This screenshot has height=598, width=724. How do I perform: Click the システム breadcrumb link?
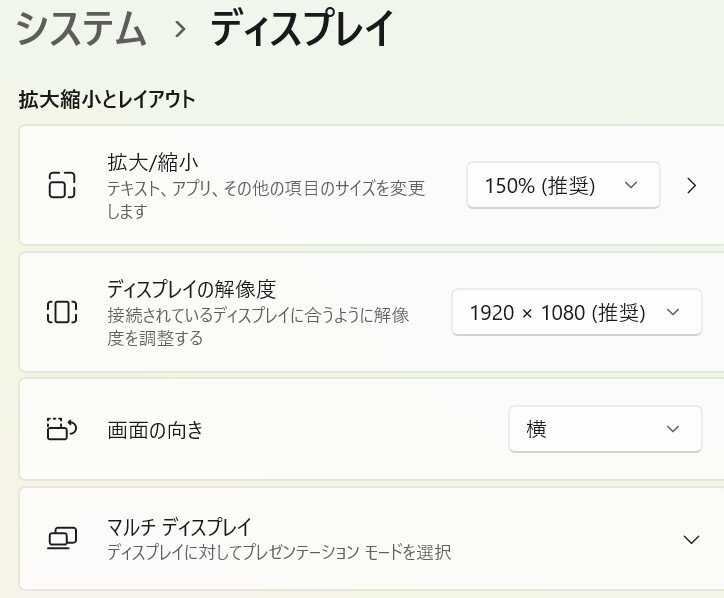click(82, 29)
